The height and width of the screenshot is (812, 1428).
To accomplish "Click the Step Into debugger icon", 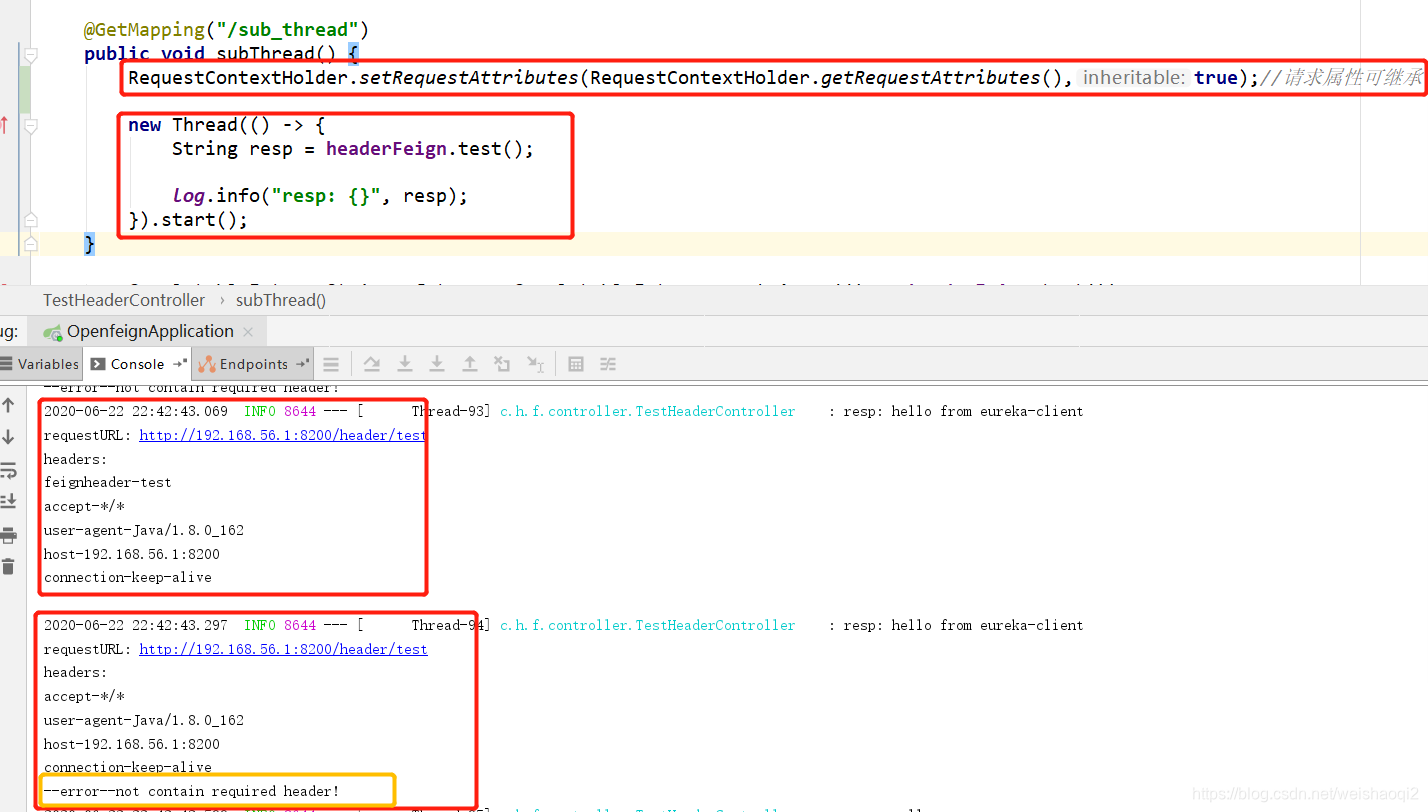I will click(x=404, y=364).
